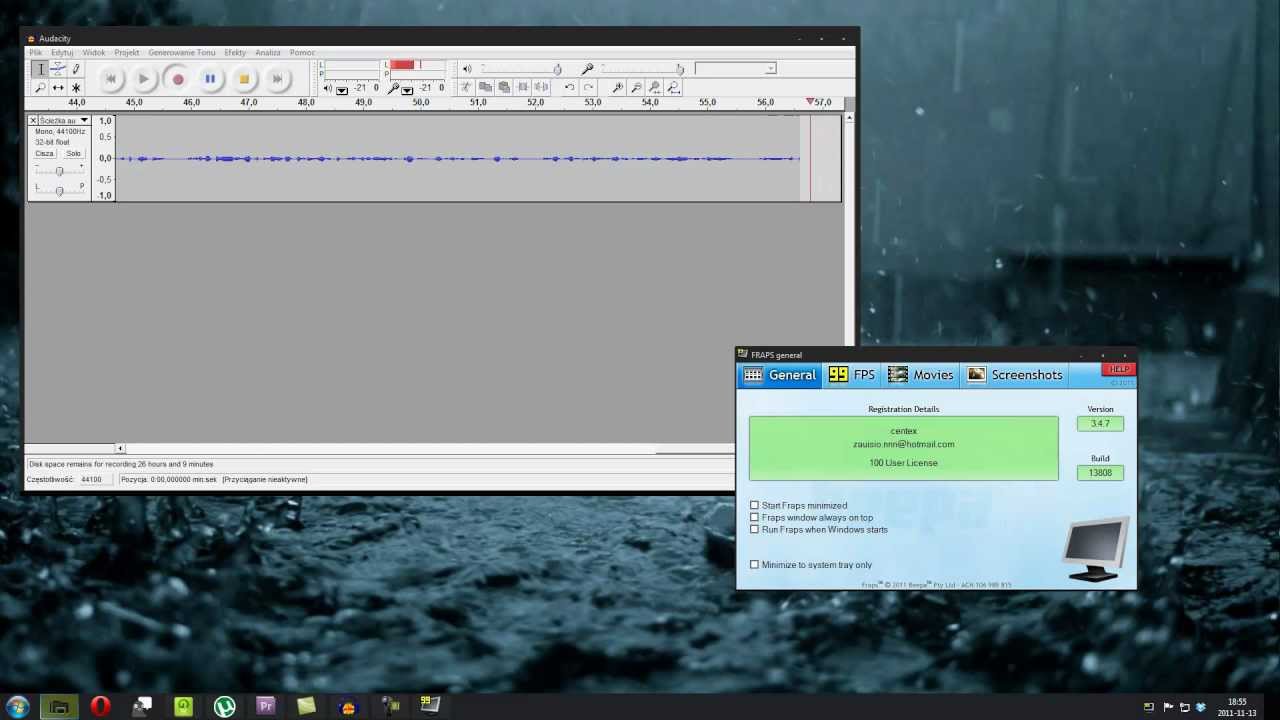The image size is (1280, 720).
Task: Undo the last Audacity action
Action: pyautogui.click(x=569, y=88)
